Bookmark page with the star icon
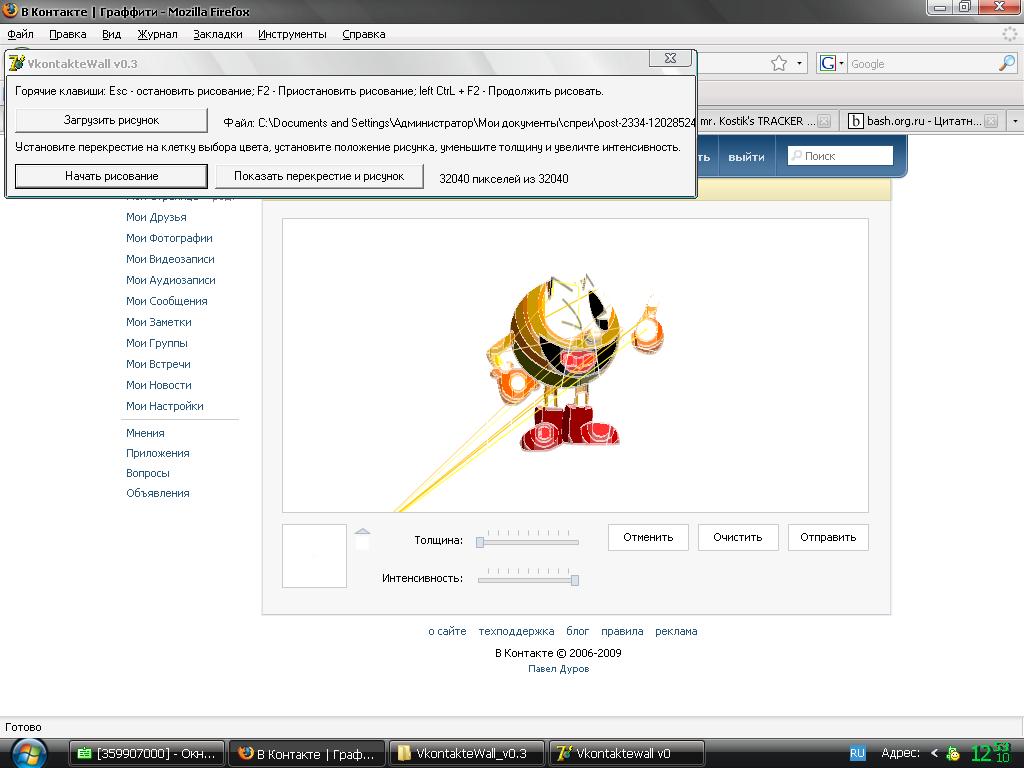The image size is (1024, 768). (778, 63)
